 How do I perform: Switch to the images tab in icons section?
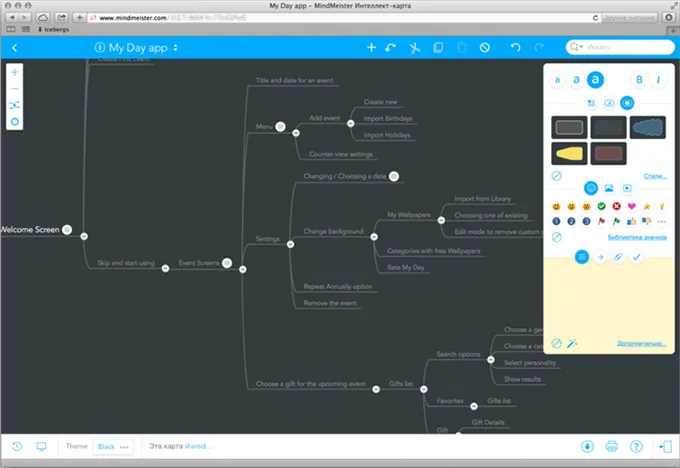click(609, 187)
